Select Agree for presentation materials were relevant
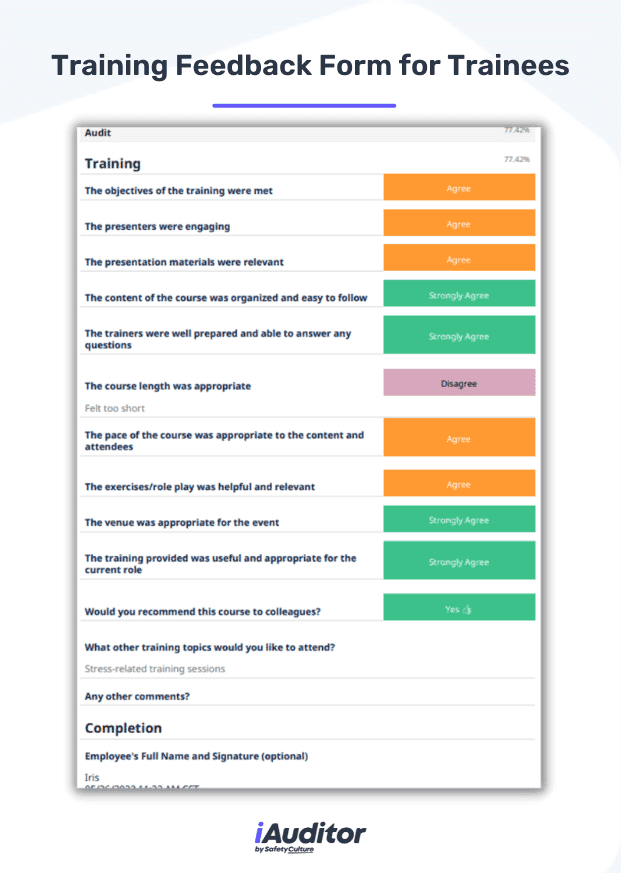Screen dimensions: 621x873 (459, 258)
